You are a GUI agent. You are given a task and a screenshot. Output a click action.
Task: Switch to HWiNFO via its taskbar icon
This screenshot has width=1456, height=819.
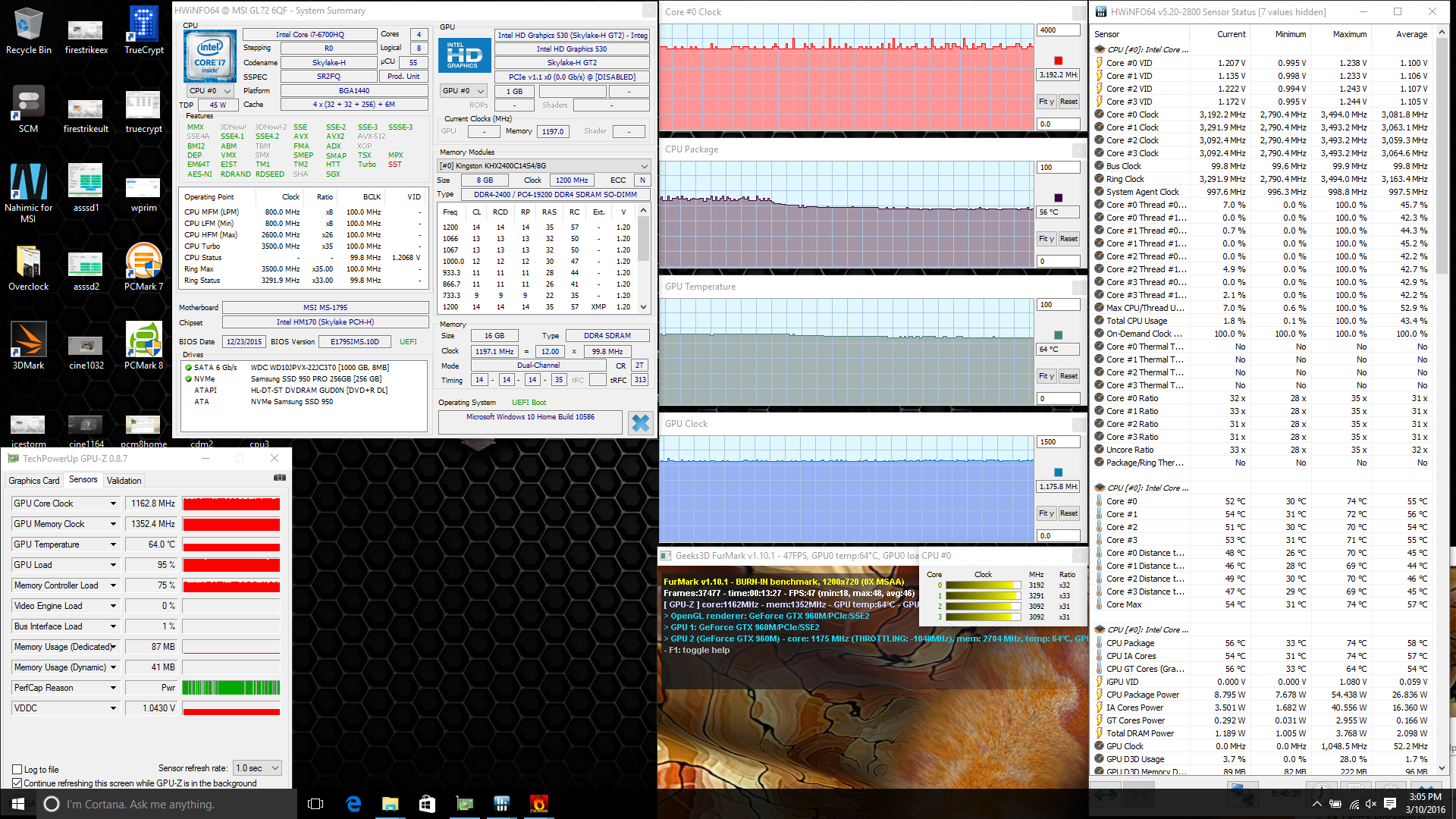pos(501,804)
